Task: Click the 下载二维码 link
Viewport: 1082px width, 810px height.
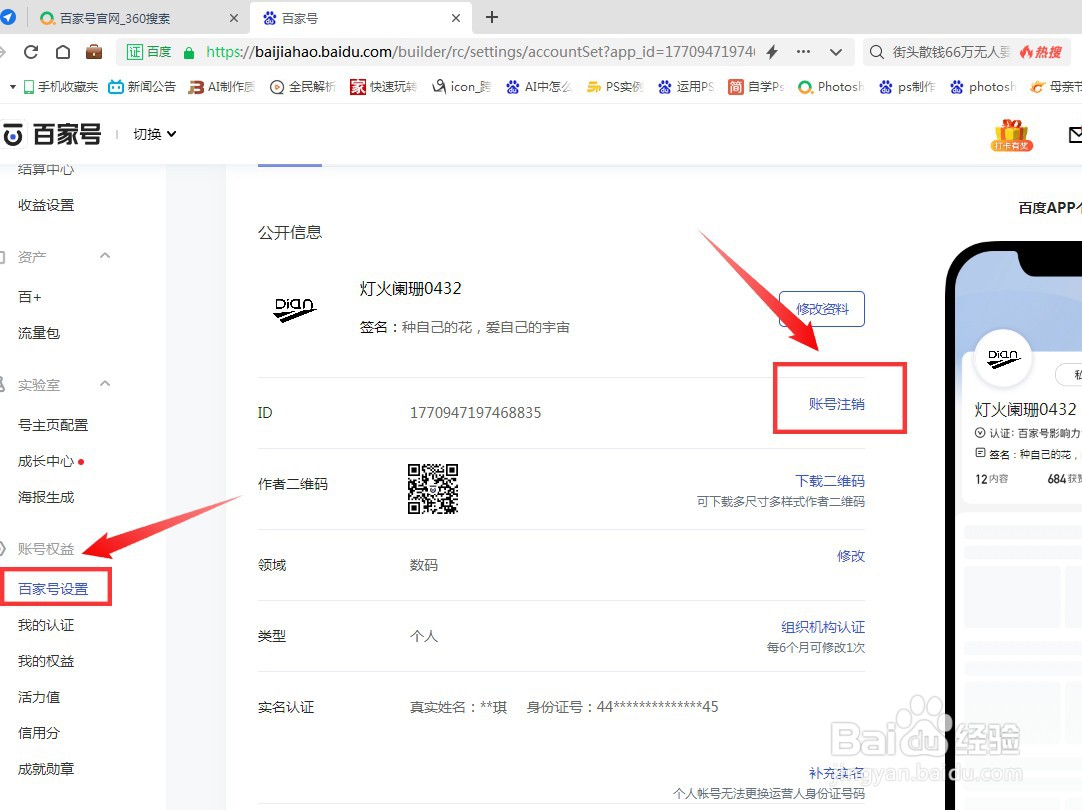Action: click(x=830, y=480)
